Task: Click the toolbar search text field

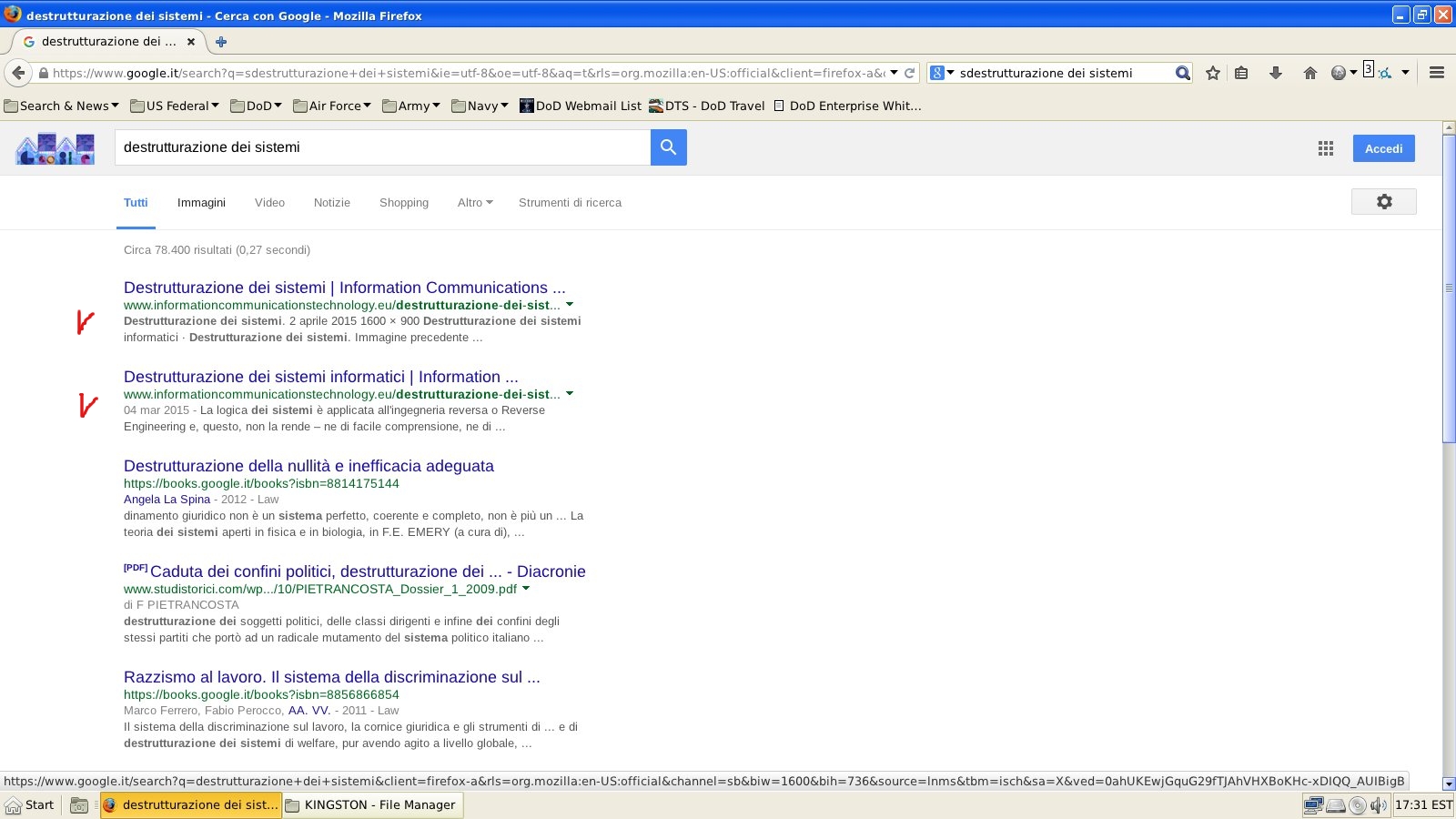Action: pos(1065,73)
